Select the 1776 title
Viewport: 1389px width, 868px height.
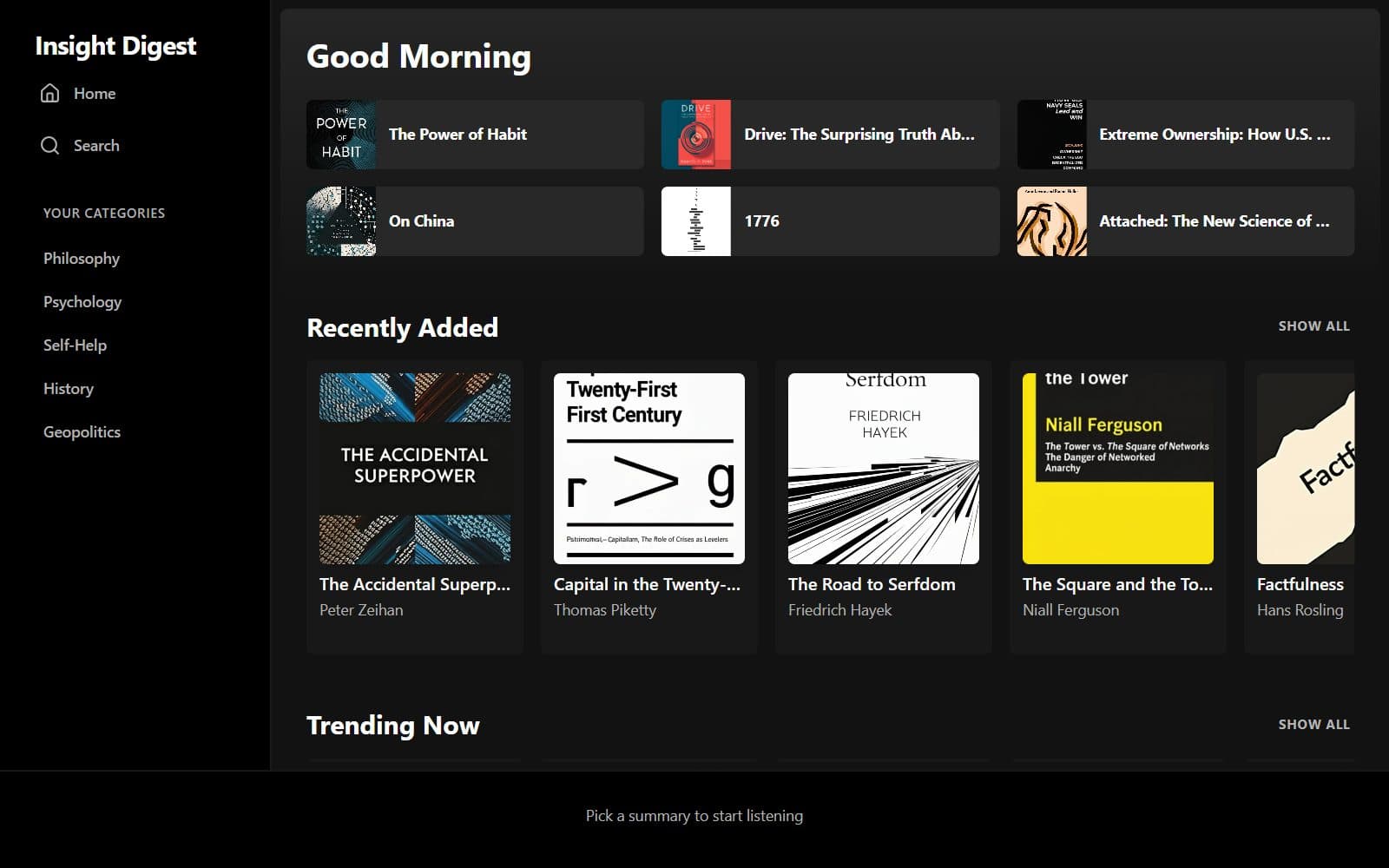tap(761, 221)
